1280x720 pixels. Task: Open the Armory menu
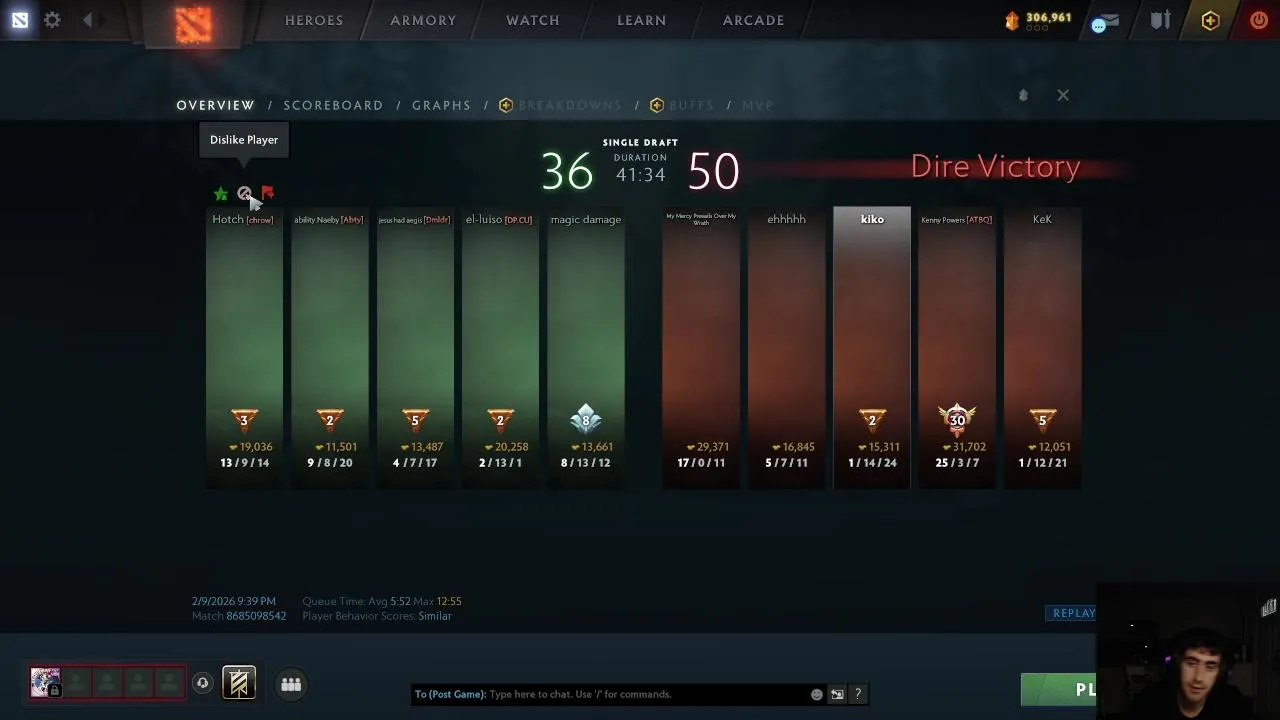click(423, 20)
